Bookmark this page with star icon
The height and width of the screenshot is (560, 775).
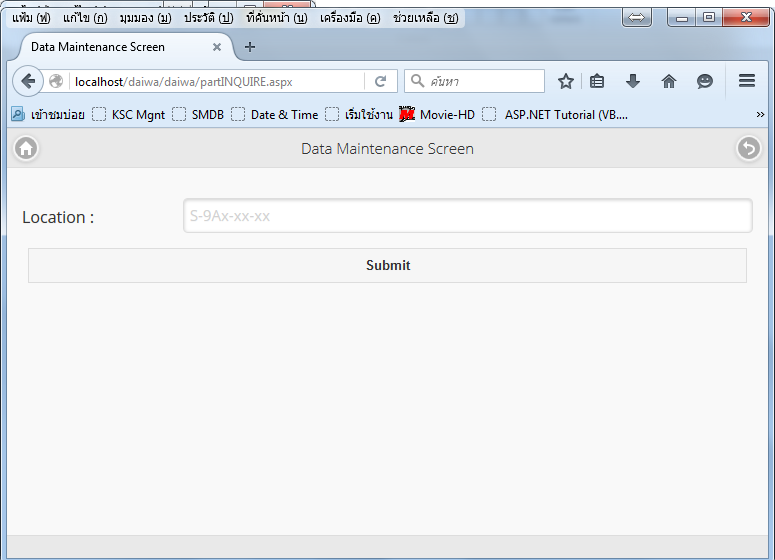tap(565, 81)
